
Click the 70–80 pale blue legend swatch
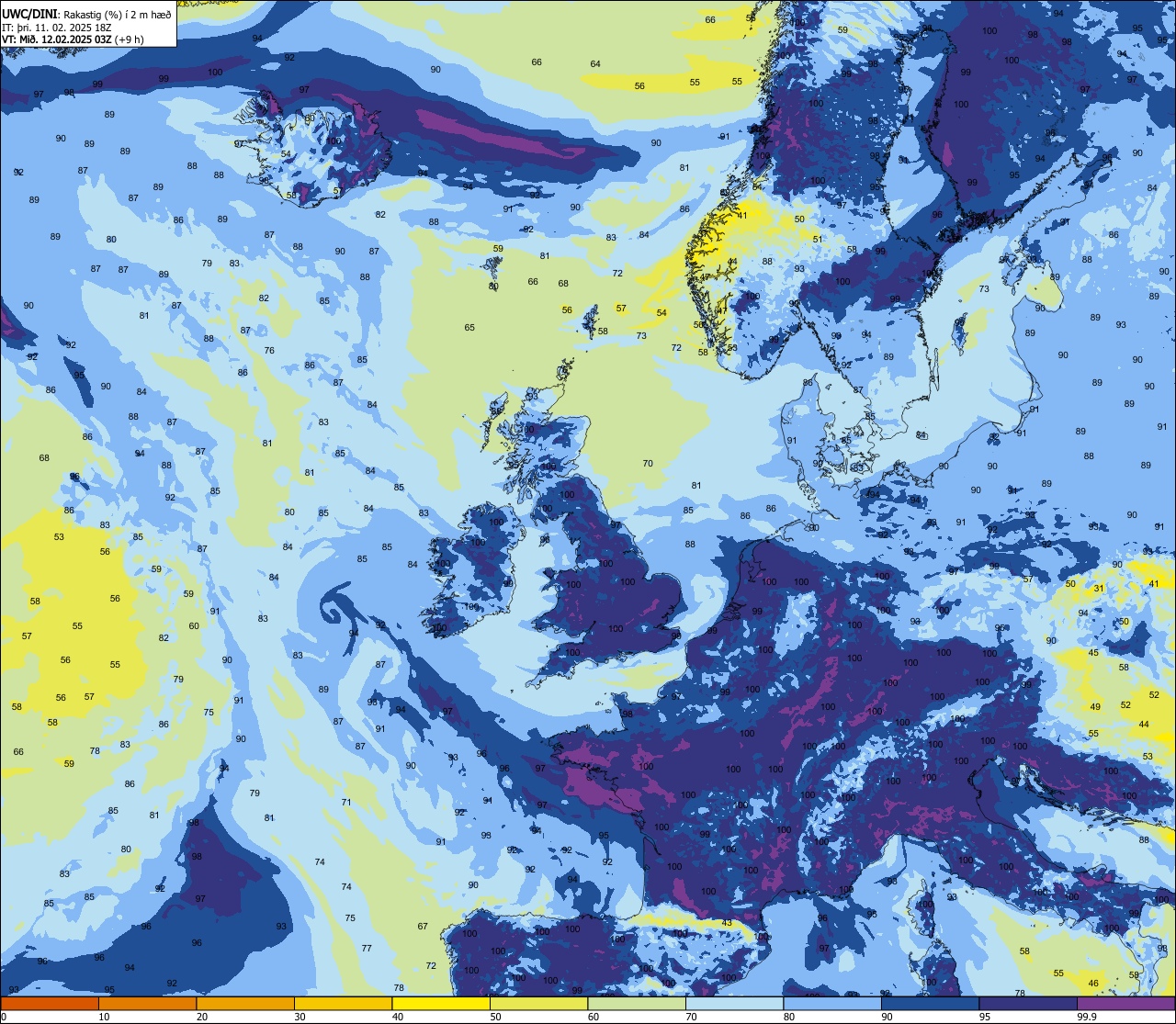(x=734, y=1003)
